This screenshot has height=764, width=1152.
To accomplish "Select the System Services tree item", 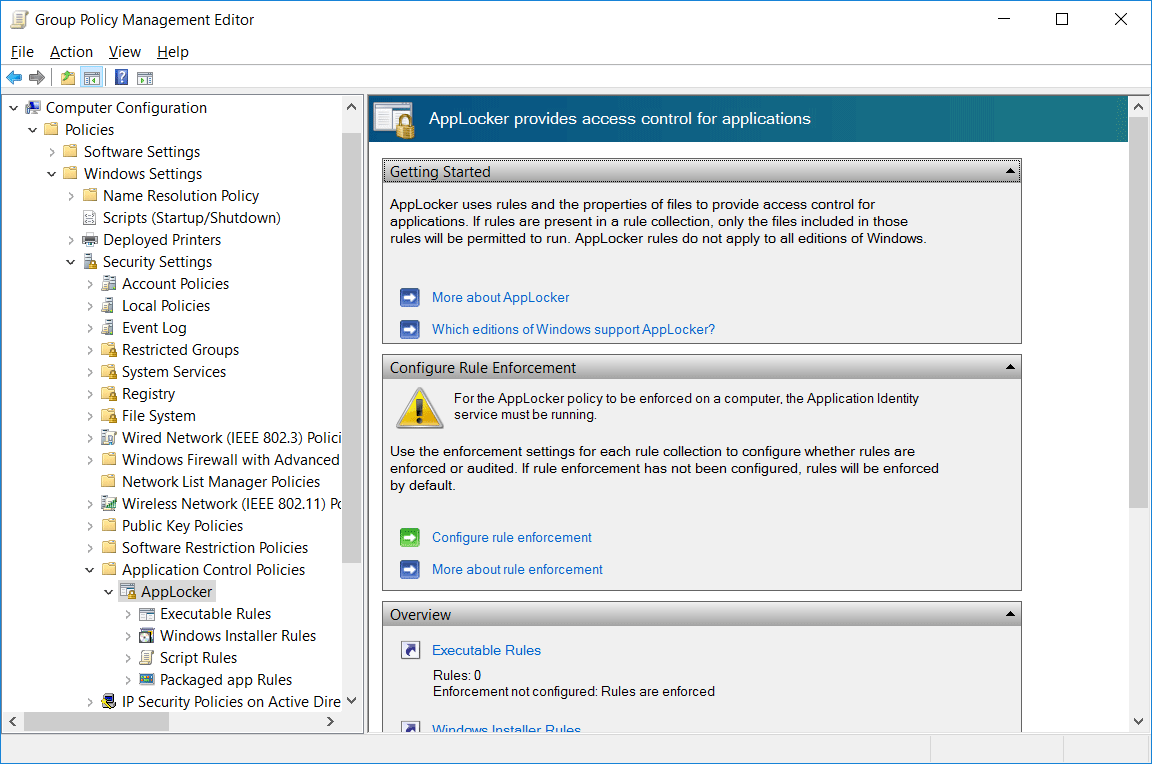I will tap(173, 372).
